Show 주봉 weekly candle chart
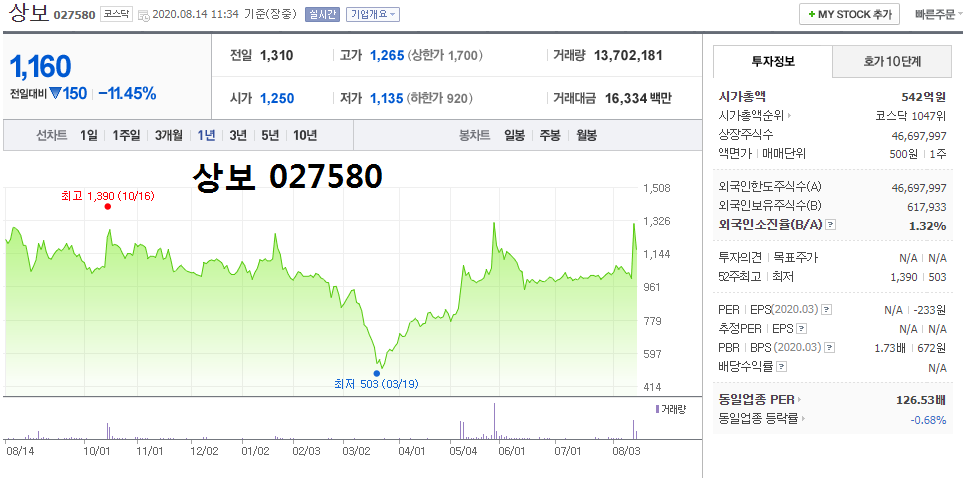 click(550, 135)
